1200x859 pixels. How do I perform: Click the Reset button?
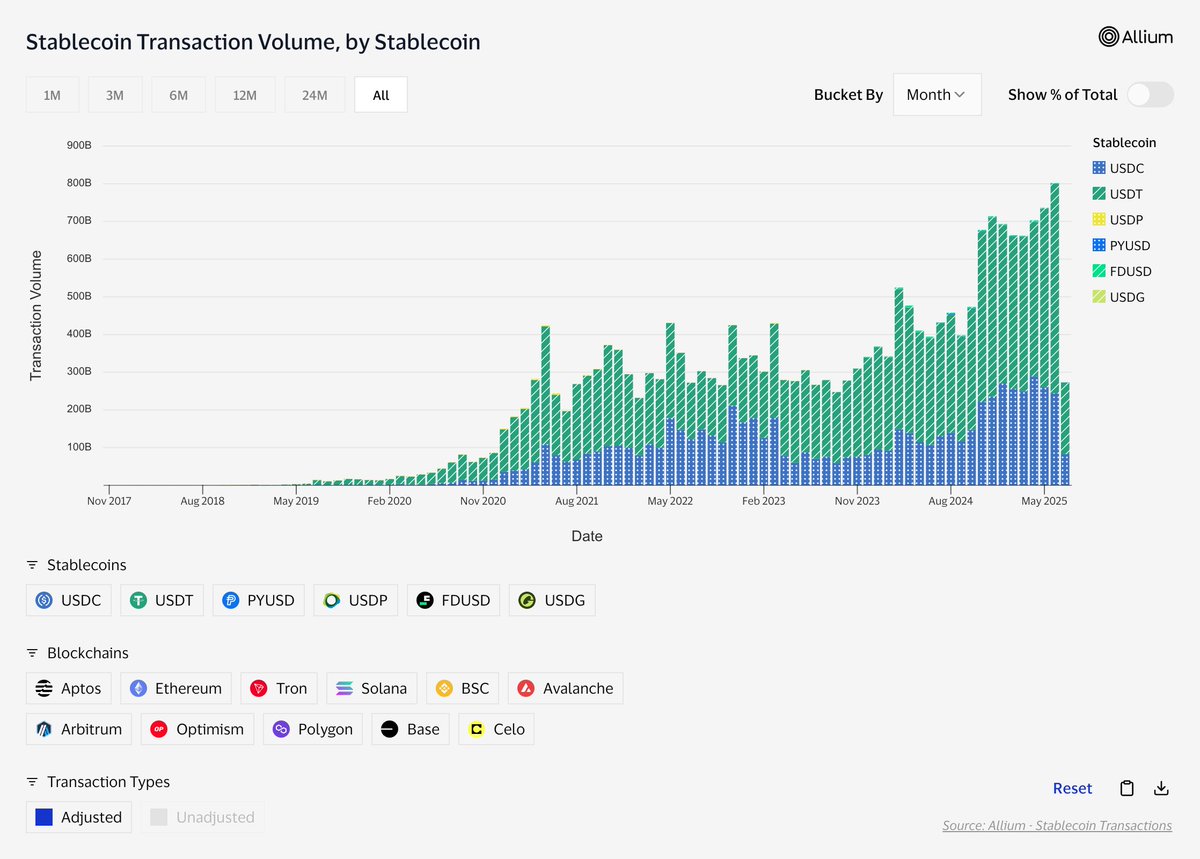1072,788
